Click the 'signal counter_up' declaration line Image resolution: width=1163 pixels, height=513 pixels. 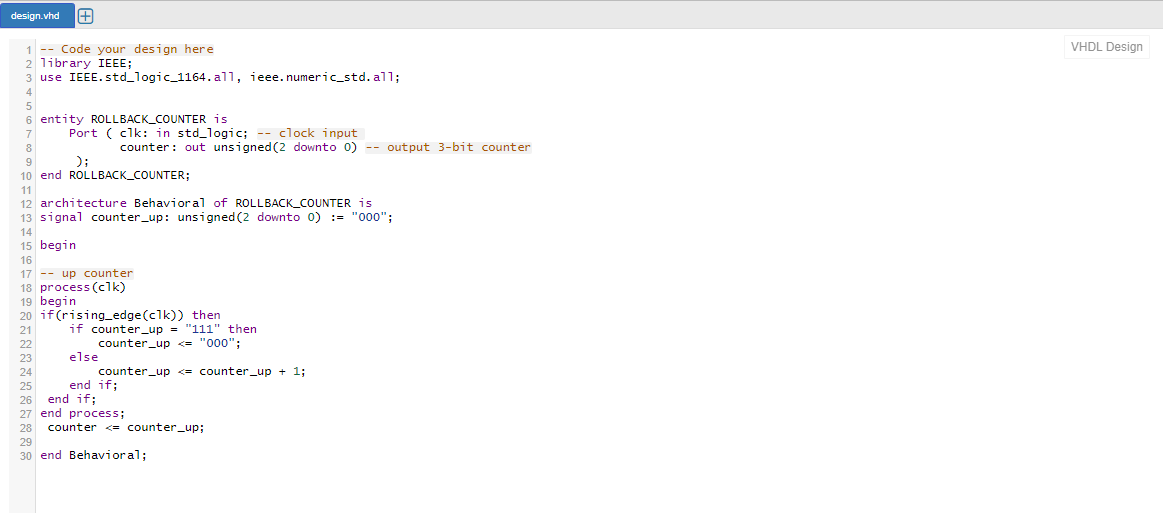click(216, 217)
